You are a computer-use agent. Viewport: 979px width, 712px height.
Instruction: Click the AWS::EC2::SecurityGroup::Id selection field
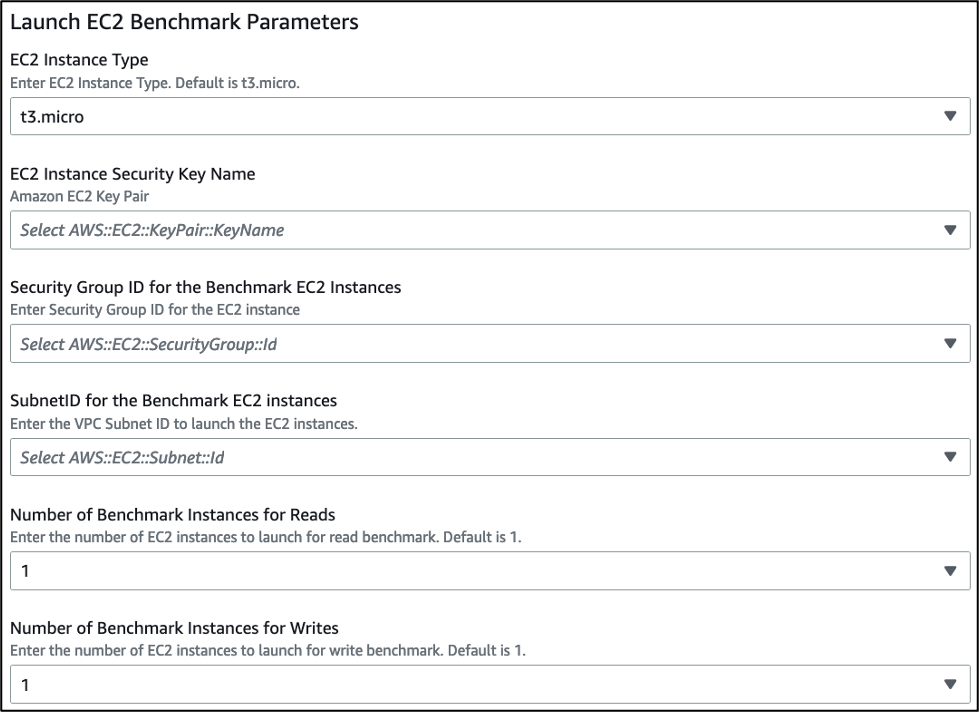click(x=400, y=343)
